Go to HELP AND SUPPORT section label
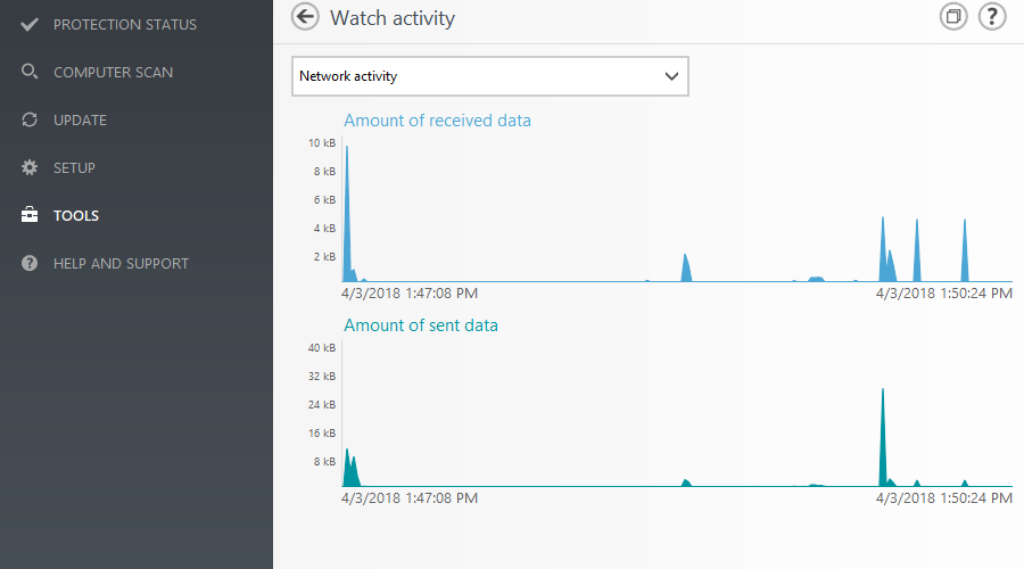The image size is (1024, 569). 121,264
